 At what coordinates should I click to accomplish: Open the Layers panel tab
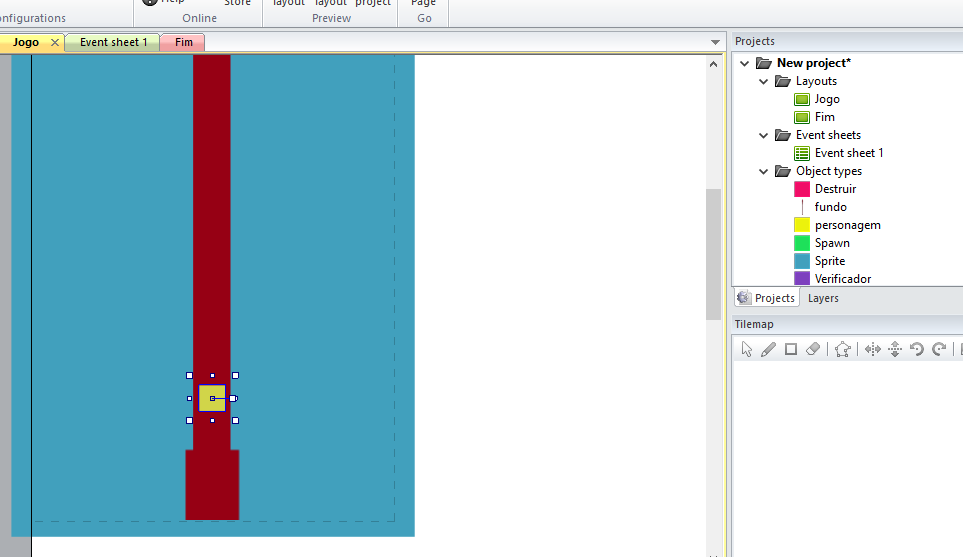(823, 298)
